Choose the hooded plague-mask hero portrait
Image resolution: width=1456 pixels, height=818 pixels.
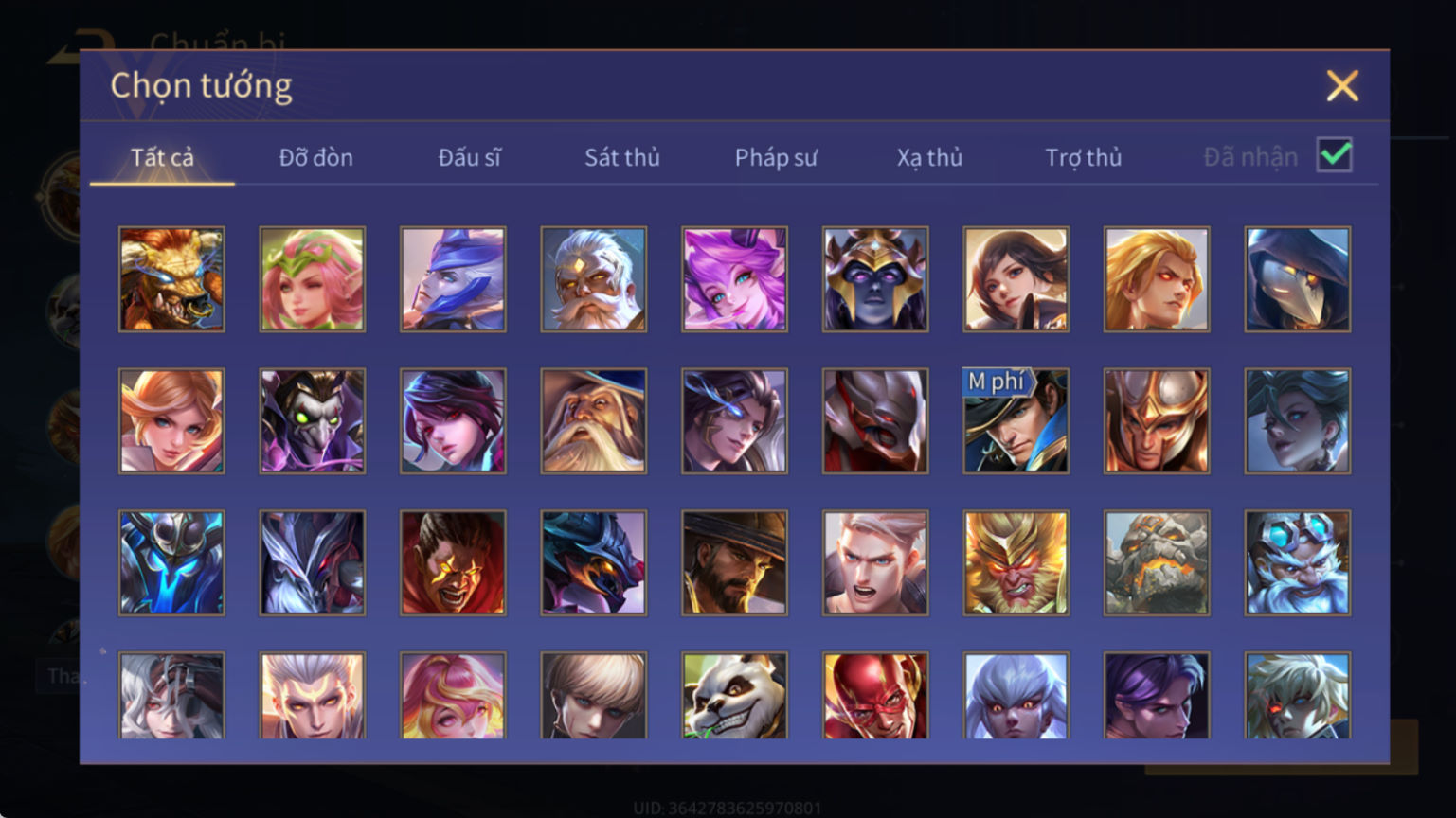[x=1298, y=279]
